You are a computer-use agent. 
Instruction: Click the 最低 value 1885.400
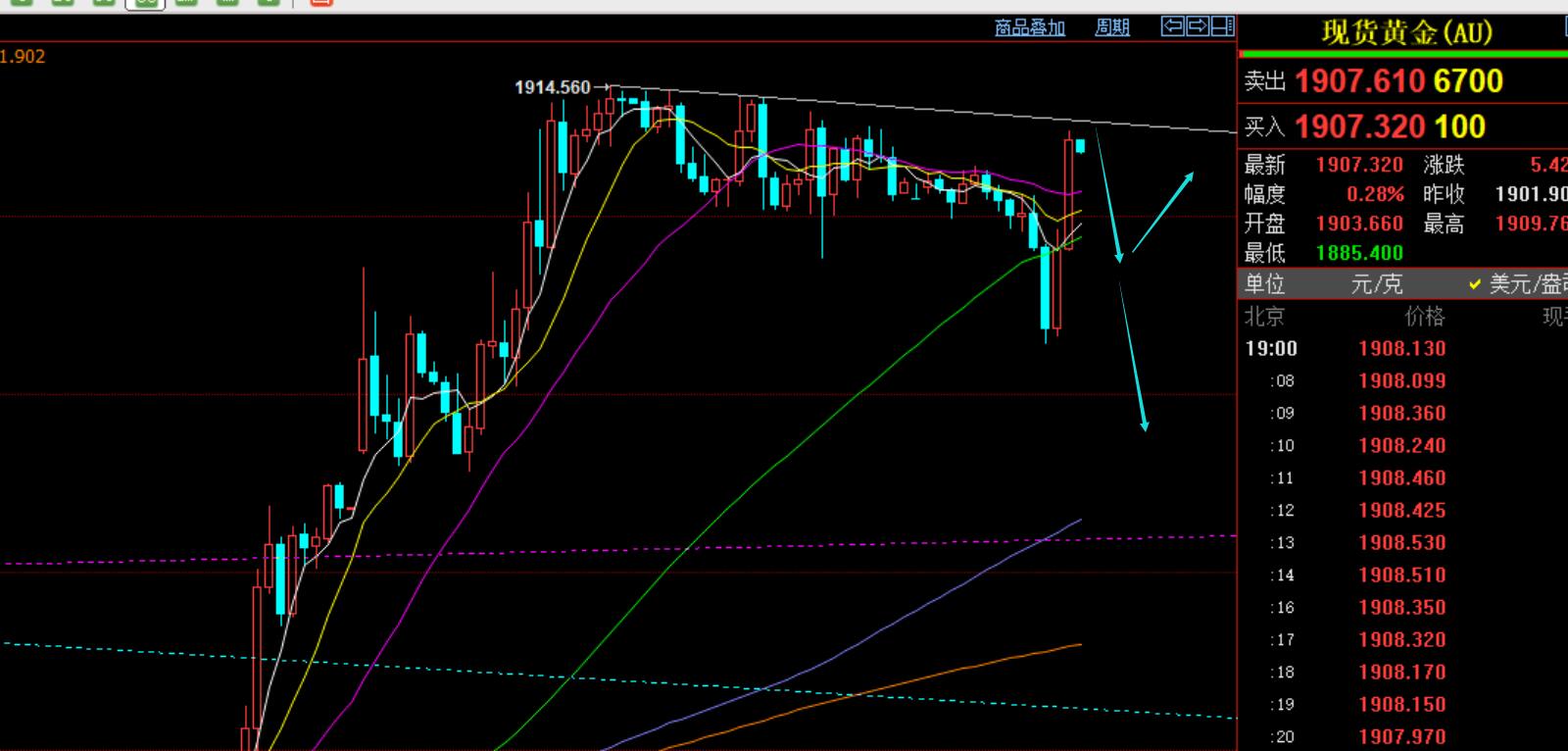tap(1359, 253)
